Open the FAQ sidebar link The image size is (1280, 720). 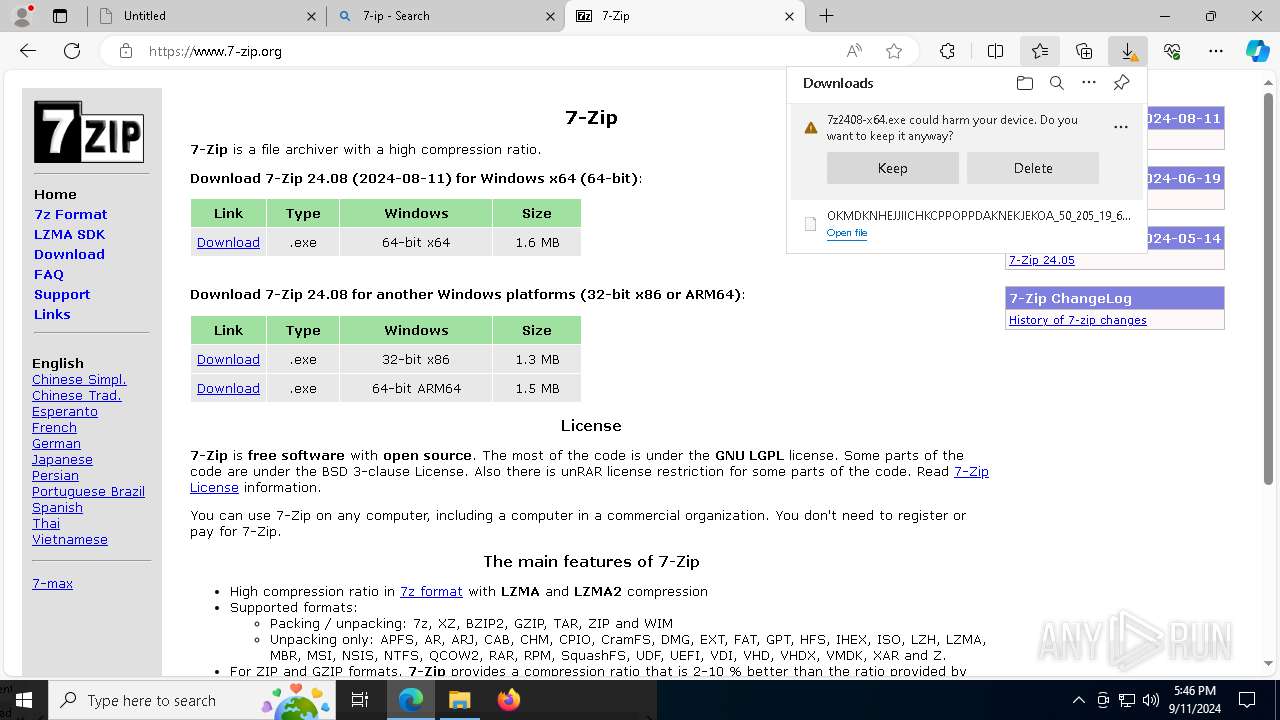[49, 274]
